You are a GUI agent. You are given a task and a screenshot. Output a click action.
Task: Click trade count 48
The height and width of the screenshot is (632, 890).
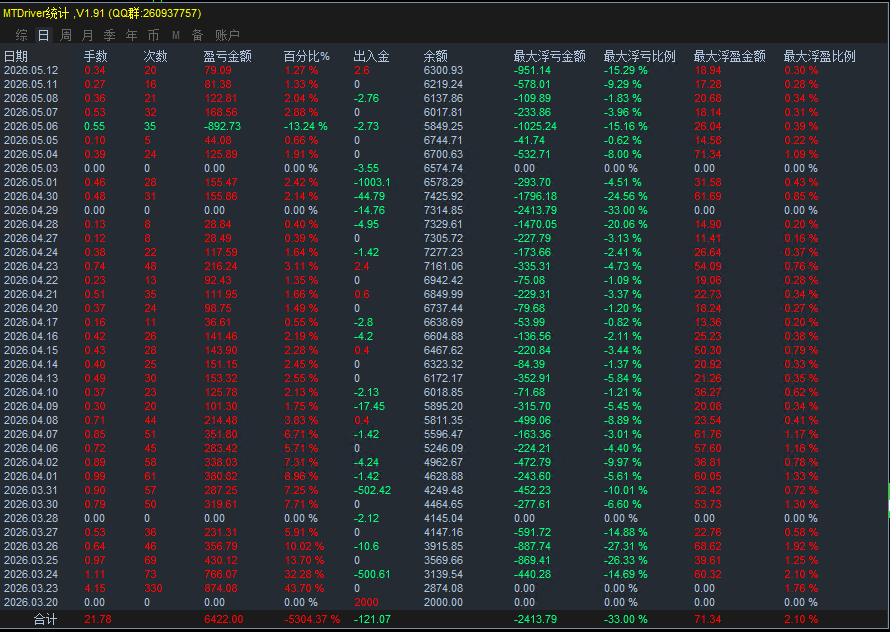click(x=150, y=266)
